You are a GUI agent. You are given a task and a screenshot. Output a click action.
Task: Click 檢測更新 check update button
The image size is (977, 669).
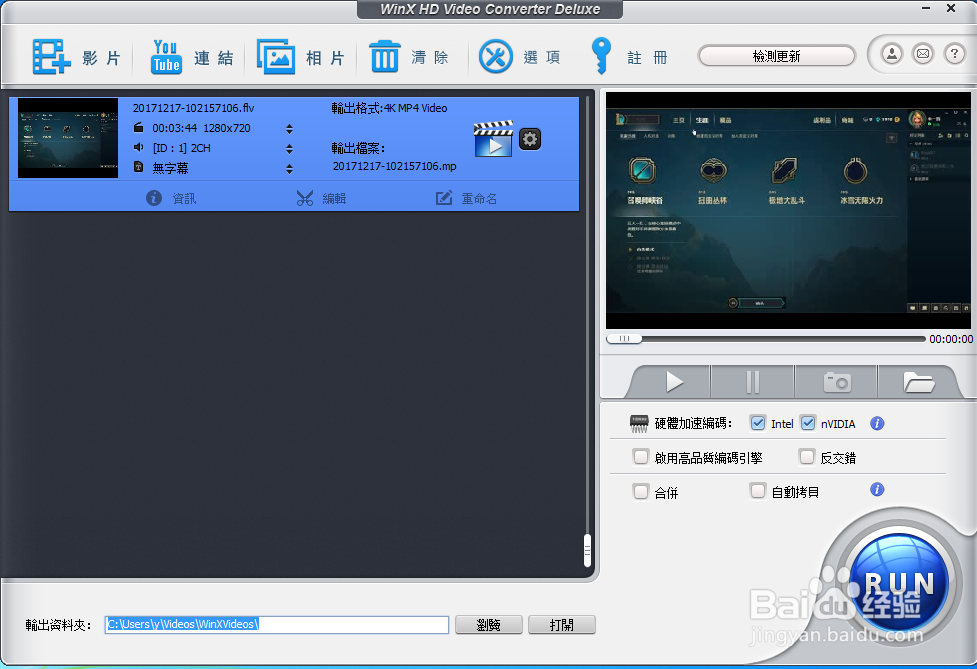tap(776, 56)
